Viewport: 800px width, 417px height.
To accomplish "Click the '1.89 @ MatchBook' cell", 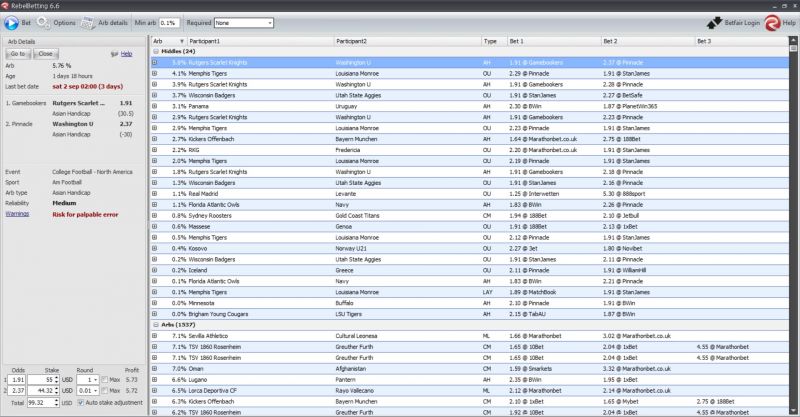I will [x=532, y=292].
